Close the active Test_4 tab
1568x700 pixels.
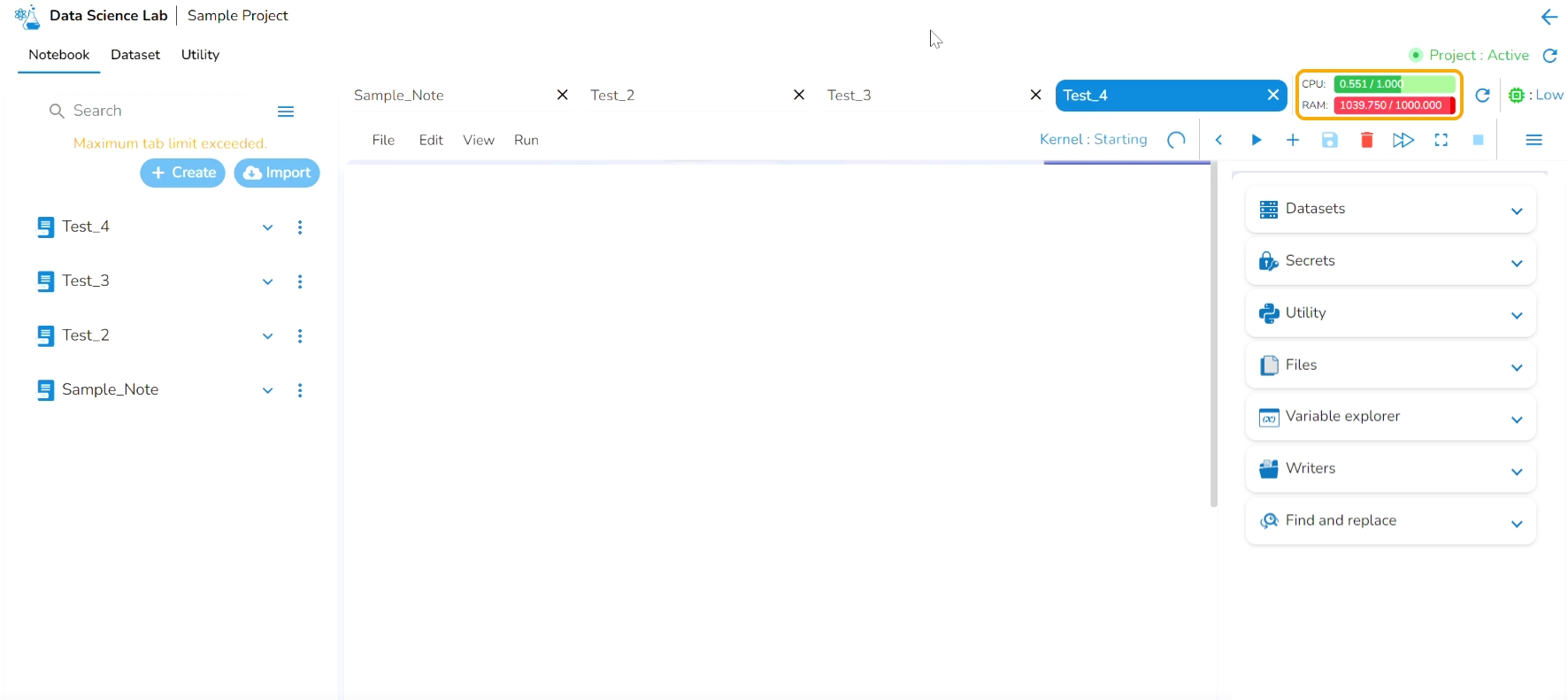pos(1273,95)
